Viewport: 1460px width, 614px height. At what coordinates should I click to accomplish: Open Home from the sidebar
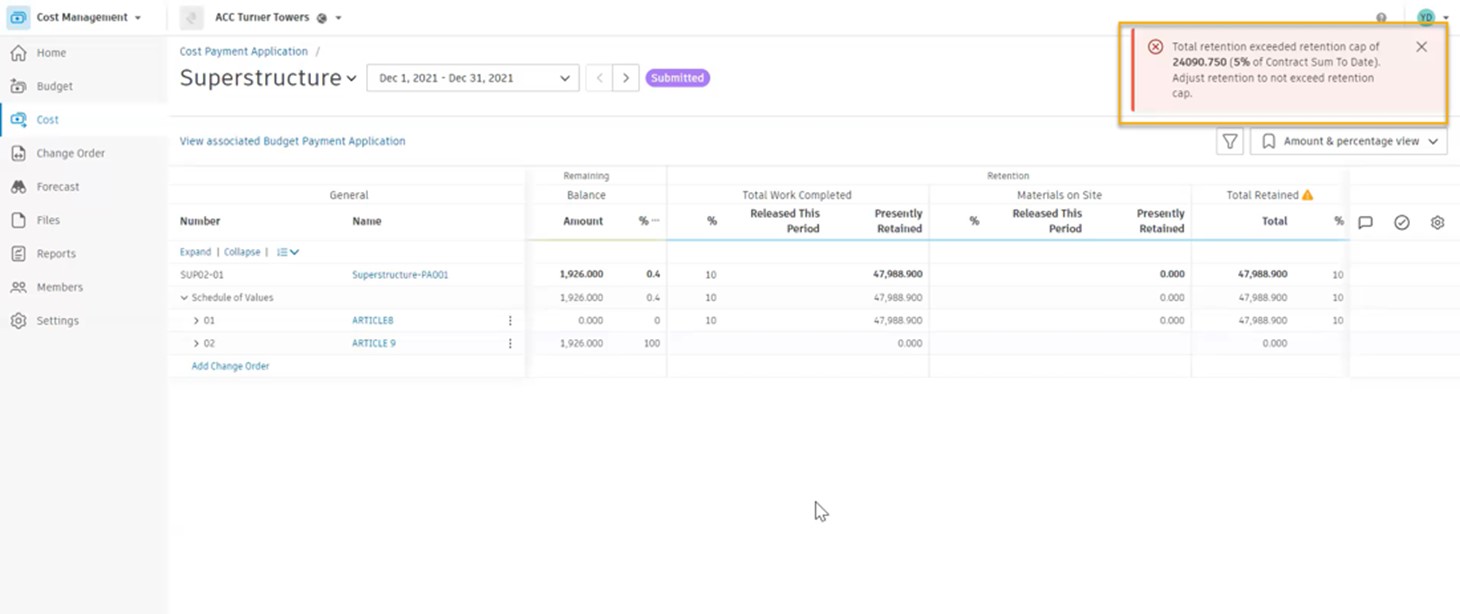coord(51,53)
